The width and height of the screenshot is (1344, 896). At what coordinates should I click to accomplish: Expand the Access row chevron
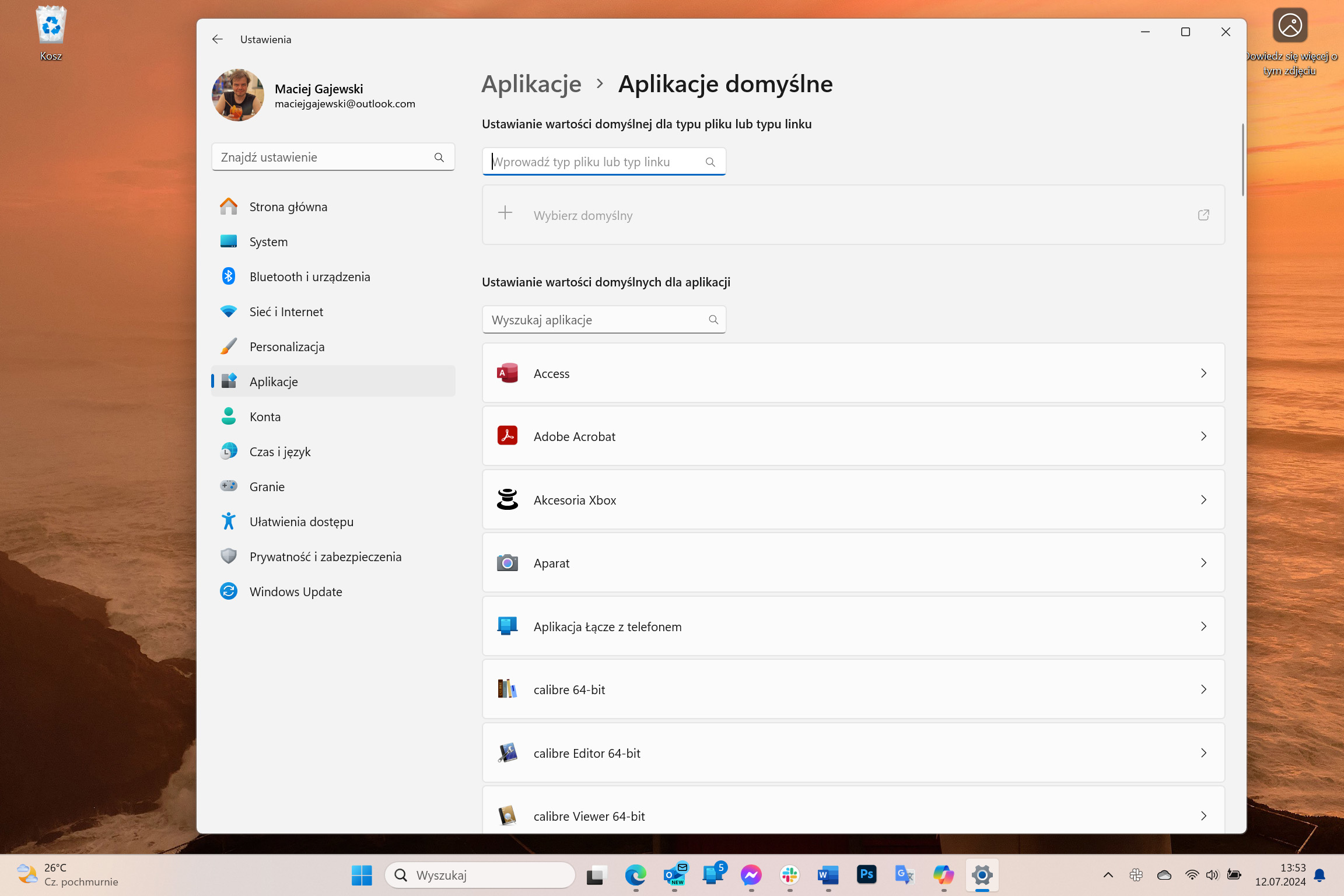[x=1203, y=373]
